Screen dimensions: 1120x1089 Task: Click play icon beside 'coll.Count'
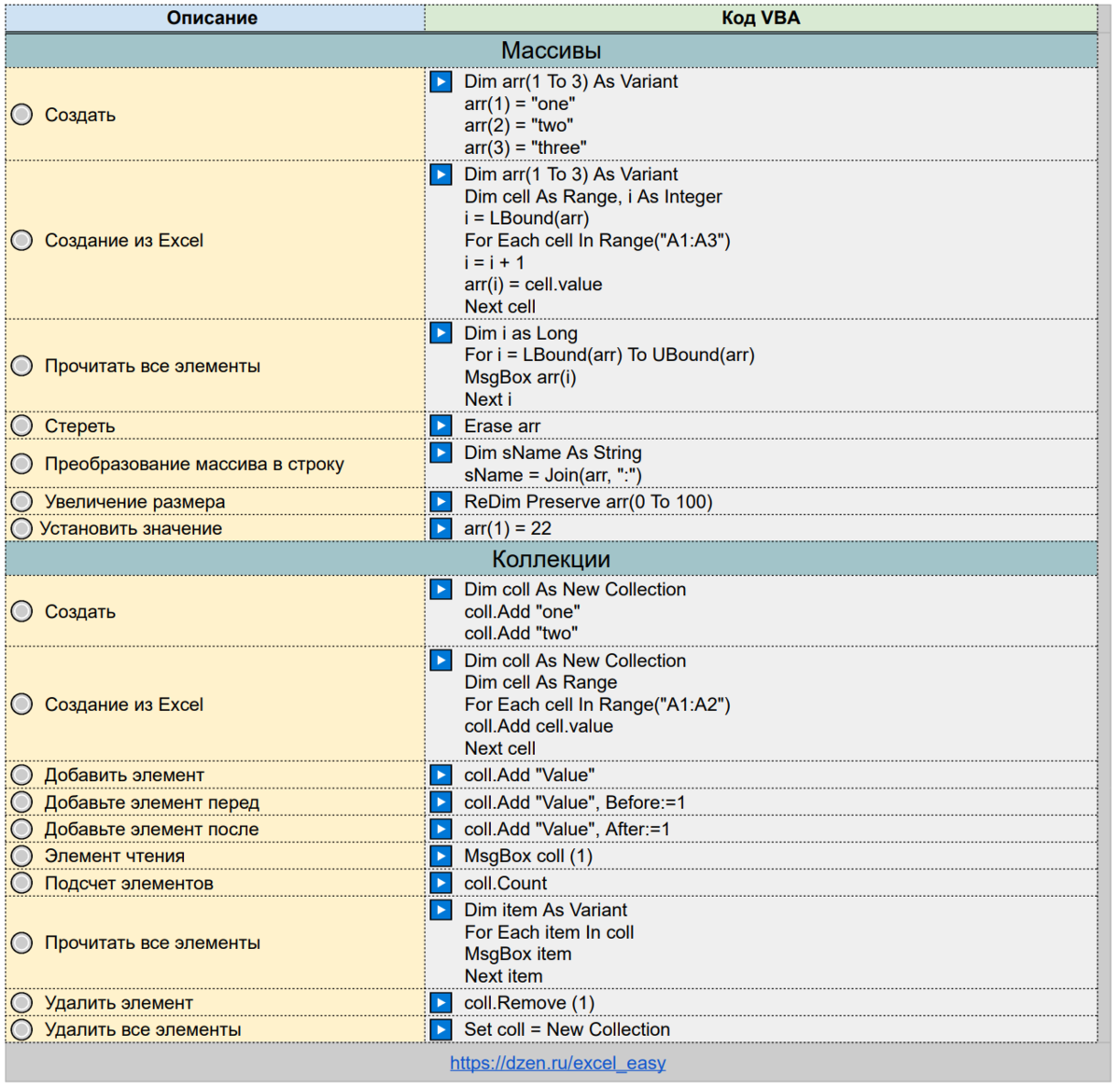pyautogui.click(x=441, y=883)
